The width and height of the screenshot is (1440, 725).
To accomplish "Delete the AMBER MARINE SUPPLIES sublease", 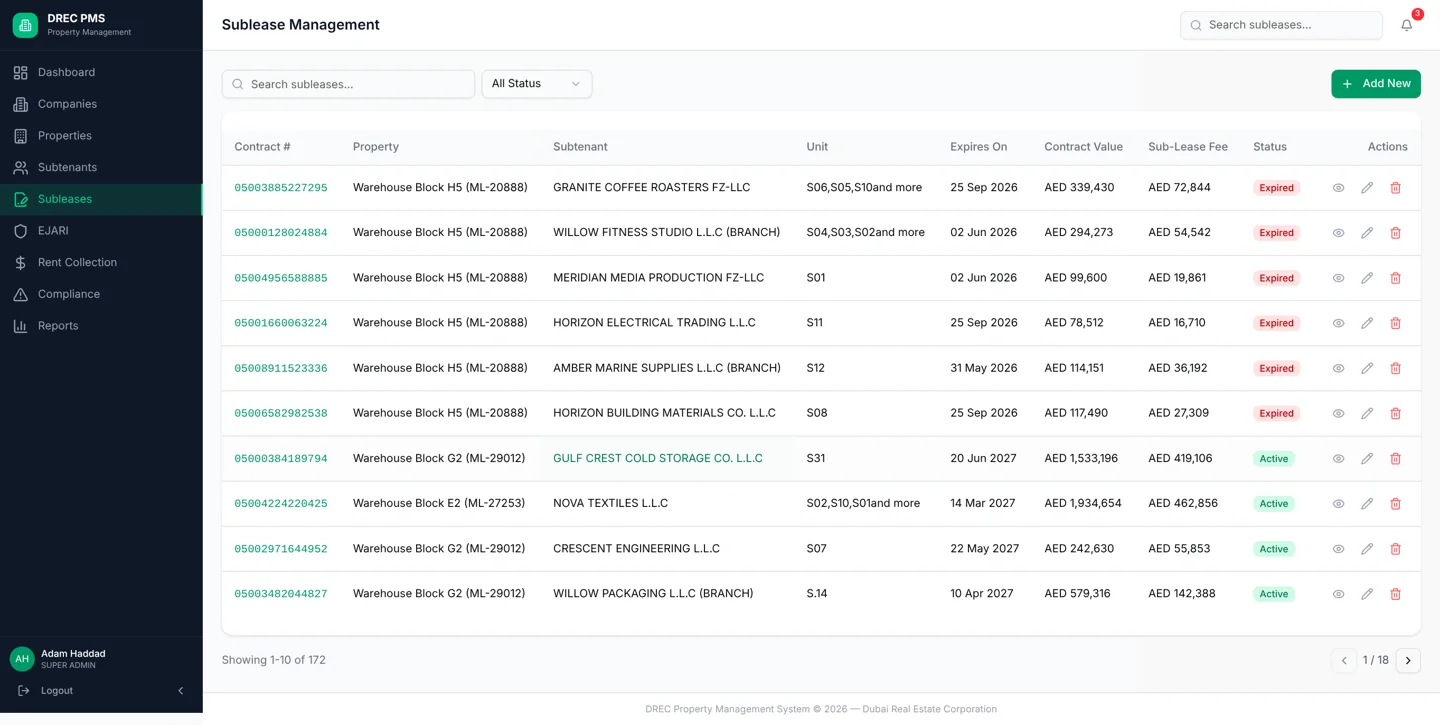I will (x=1395, y=368).
